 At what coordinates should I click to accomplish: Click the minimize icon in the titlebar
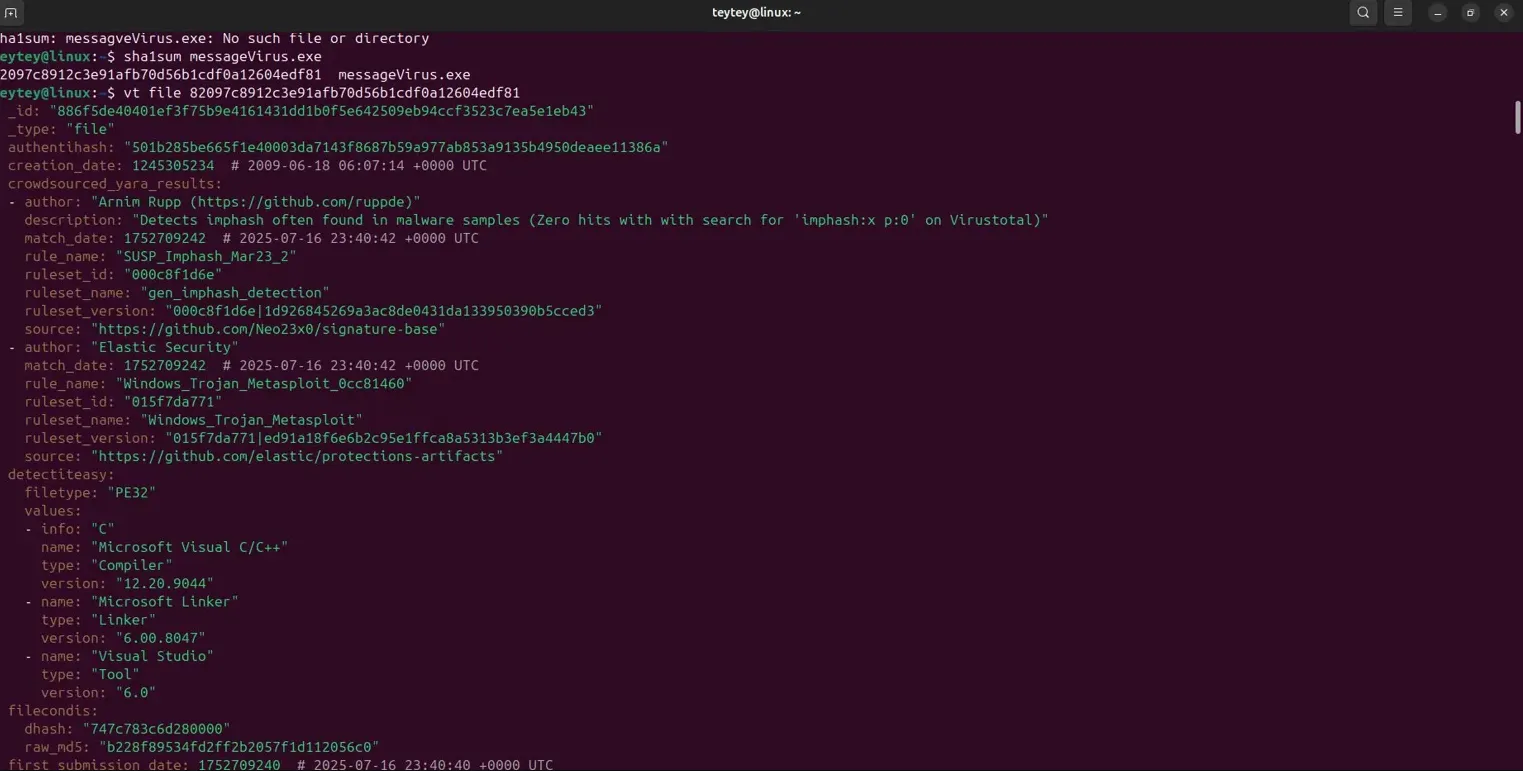[1436, 12]
